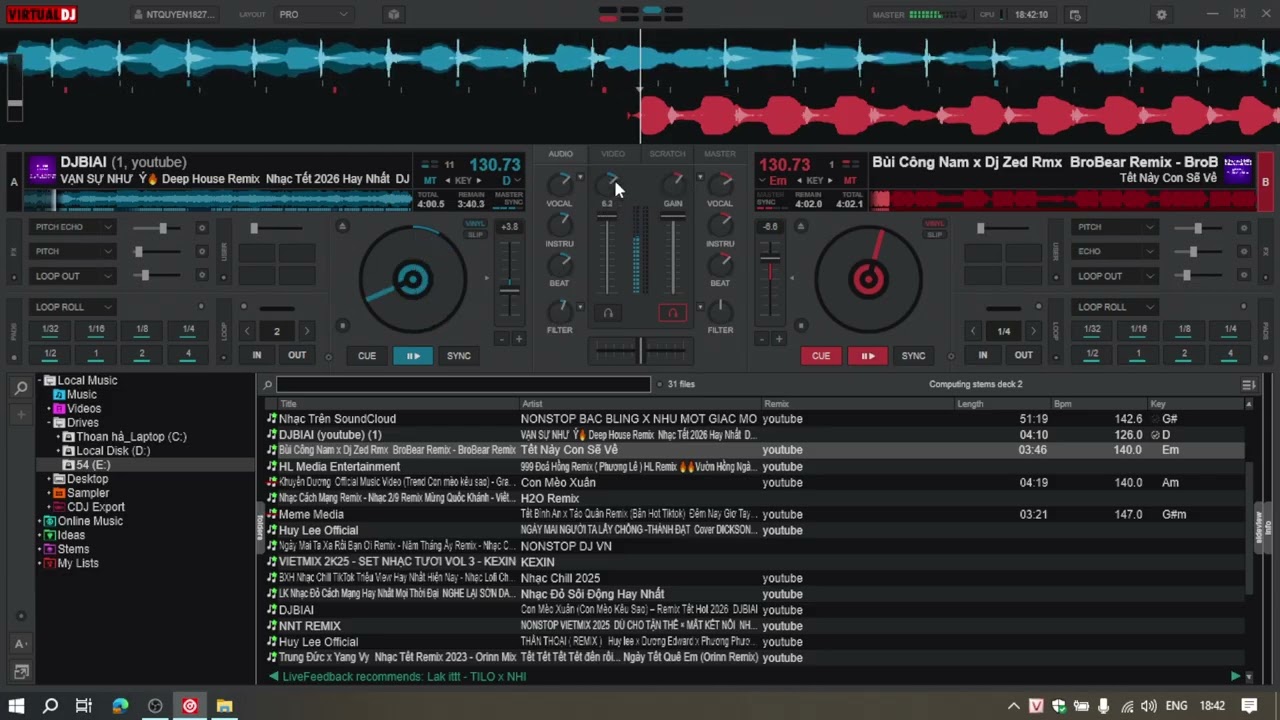The height and width of the screenshot is (720, 1280).
Task: Click the first PITCH ECHO effect settings gear
Action: [x=201, y=227]
